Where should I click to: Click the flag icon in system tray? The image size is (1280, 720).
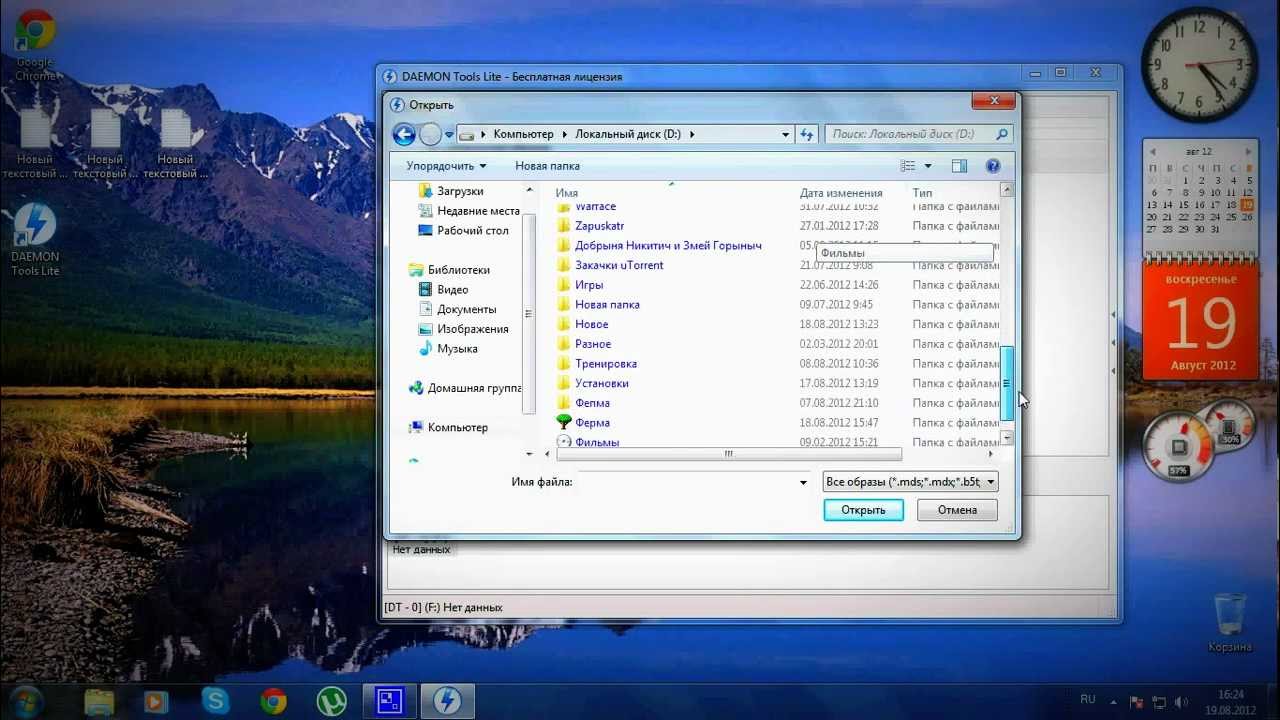tap(1136, 701)
